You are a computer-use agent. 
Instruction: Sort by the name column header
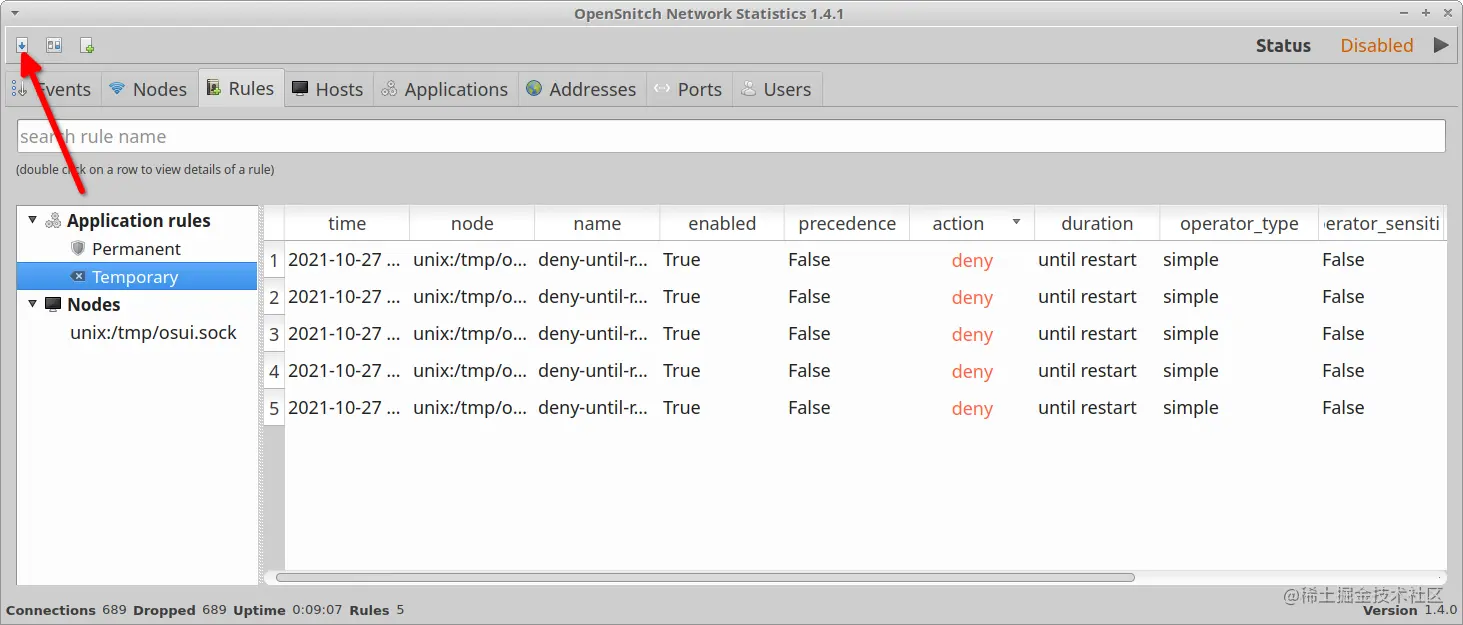coord(597,223)
